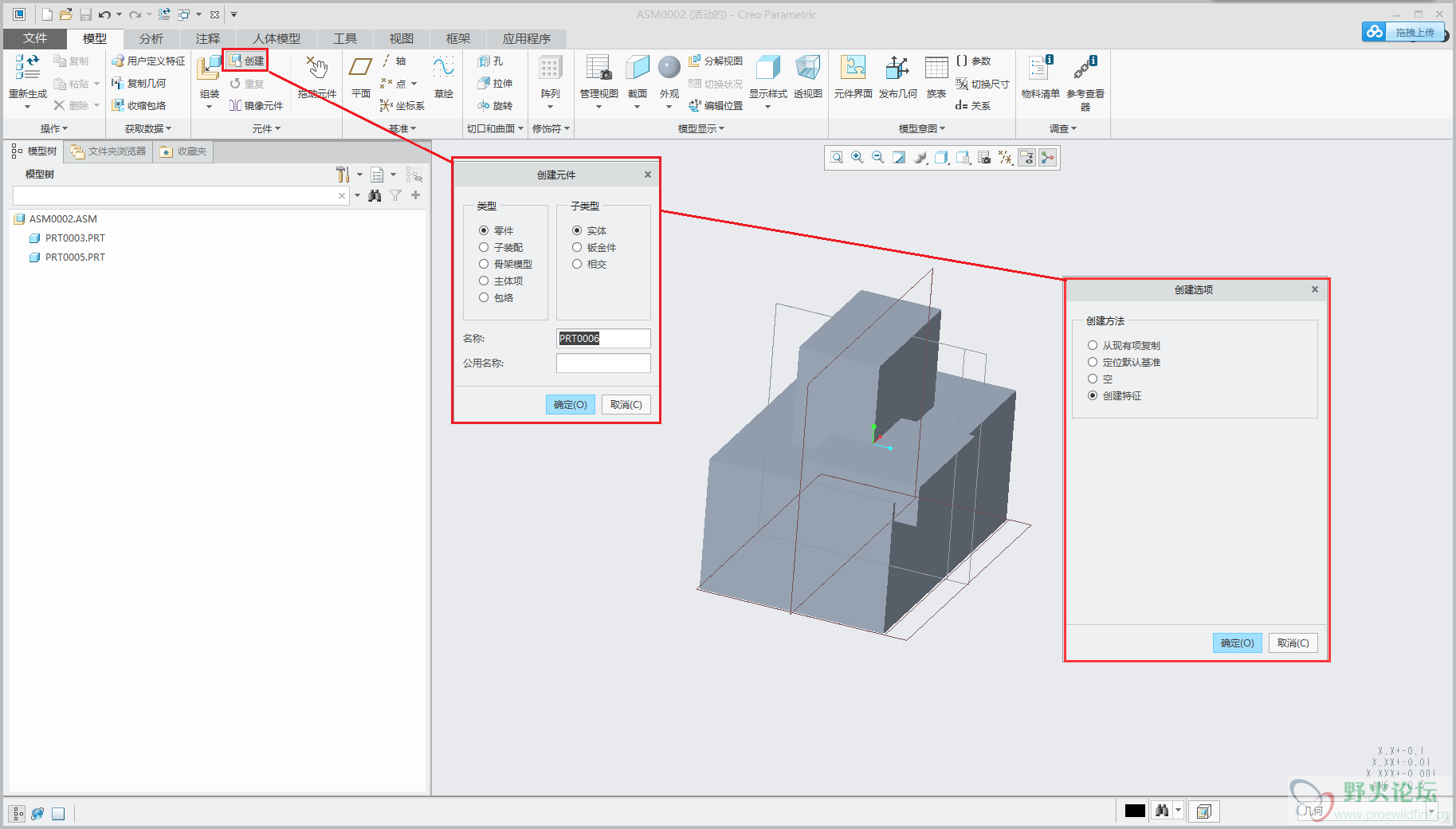This screenshot has width=1456, height=829.
Task: Open the Favorites (收藏夹) tab
Action: point(183,151)
